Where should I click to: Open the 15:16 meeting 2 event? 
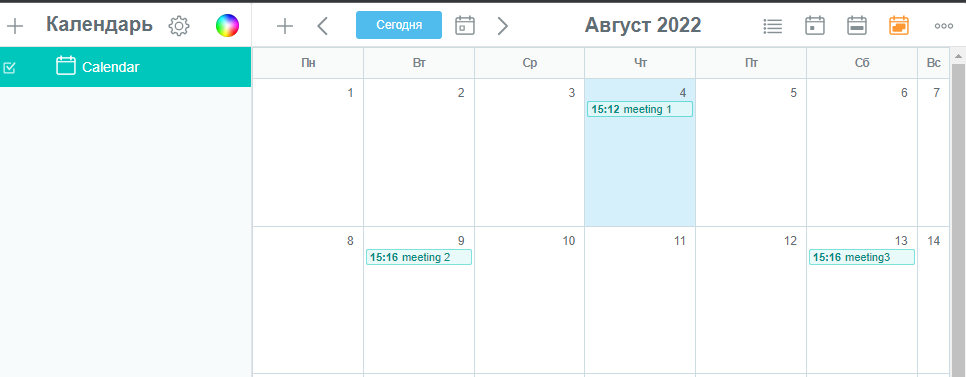(x=419, y=257)
